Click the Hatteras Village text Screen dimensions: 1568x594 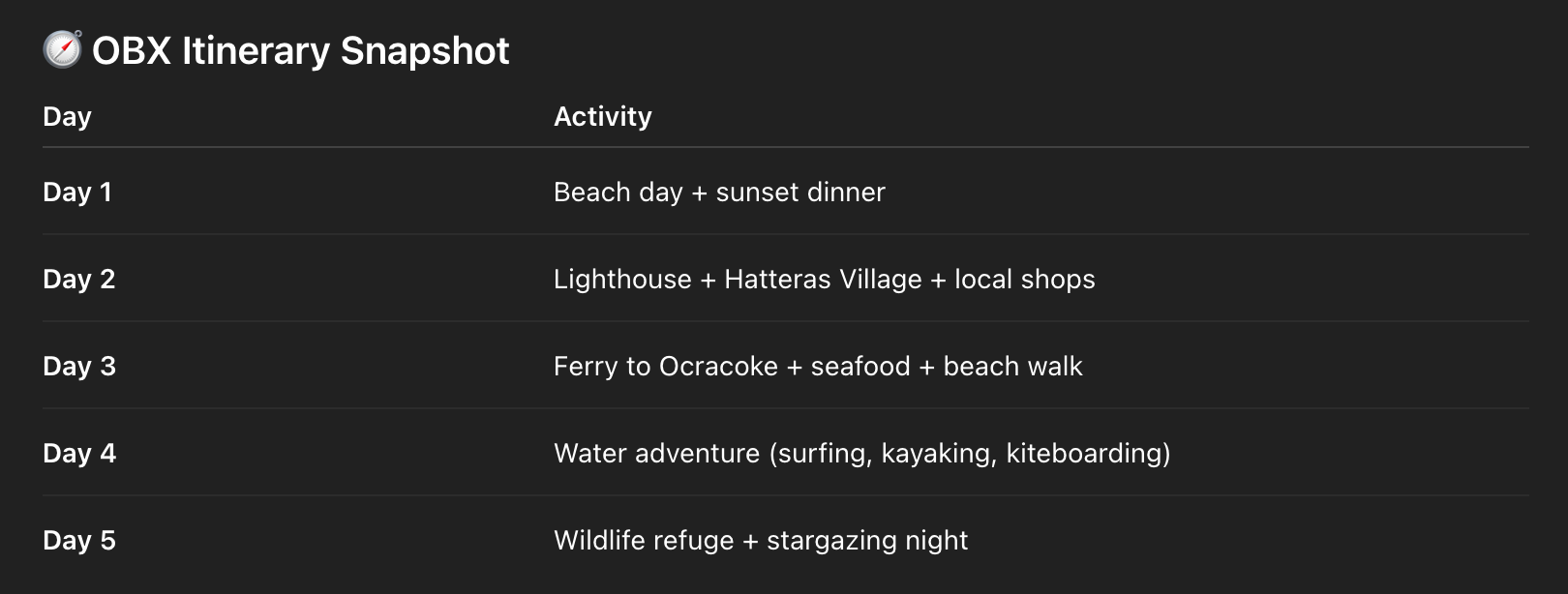(x=823, y=280)
